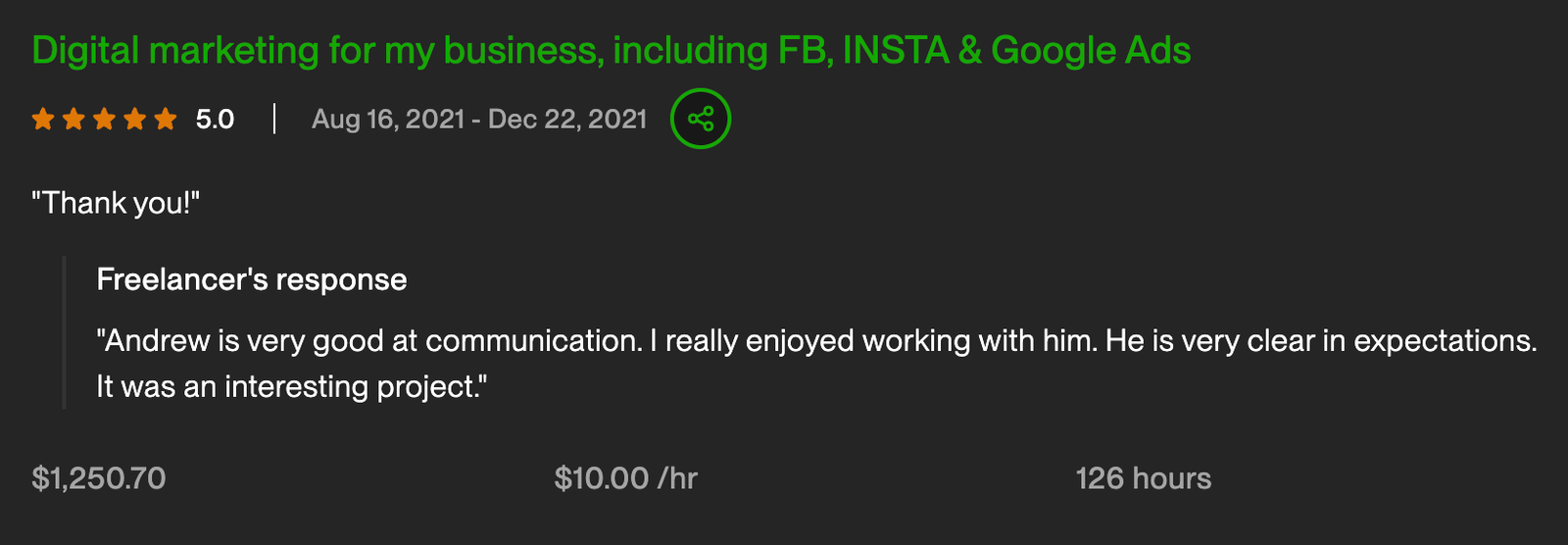Click the quote bar left of the response
1568x545 pixels.
(x=65, y=332)
